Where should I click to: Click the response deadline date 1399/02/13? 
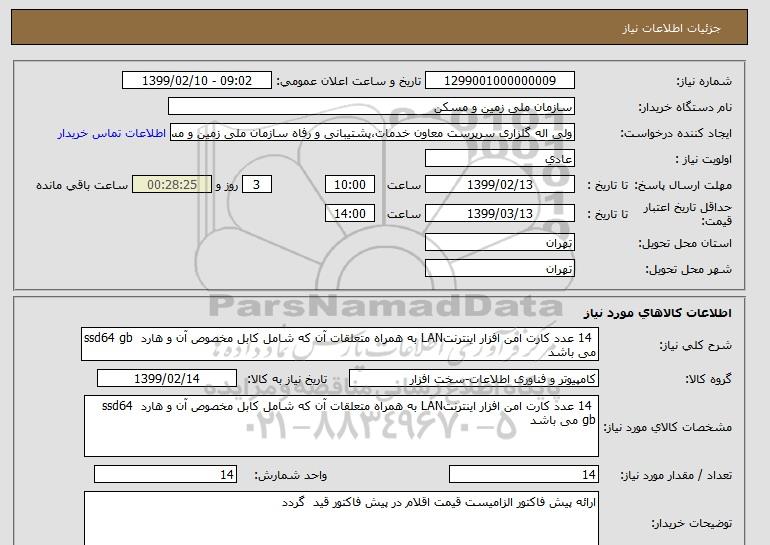(x=499, y=185)
